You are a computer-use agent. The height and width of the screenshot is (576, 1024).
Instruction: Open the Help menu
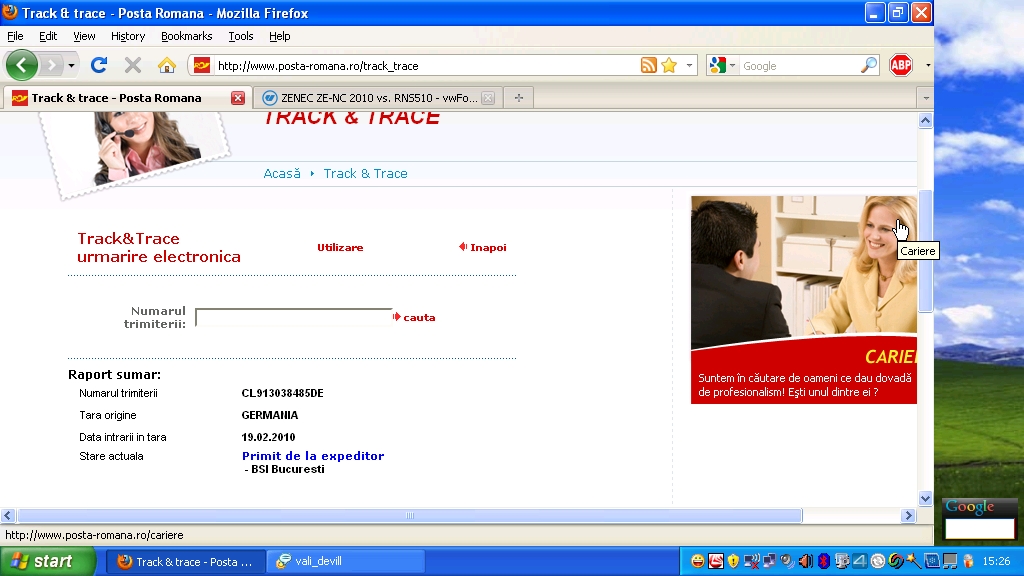click(x=280, y=36)
